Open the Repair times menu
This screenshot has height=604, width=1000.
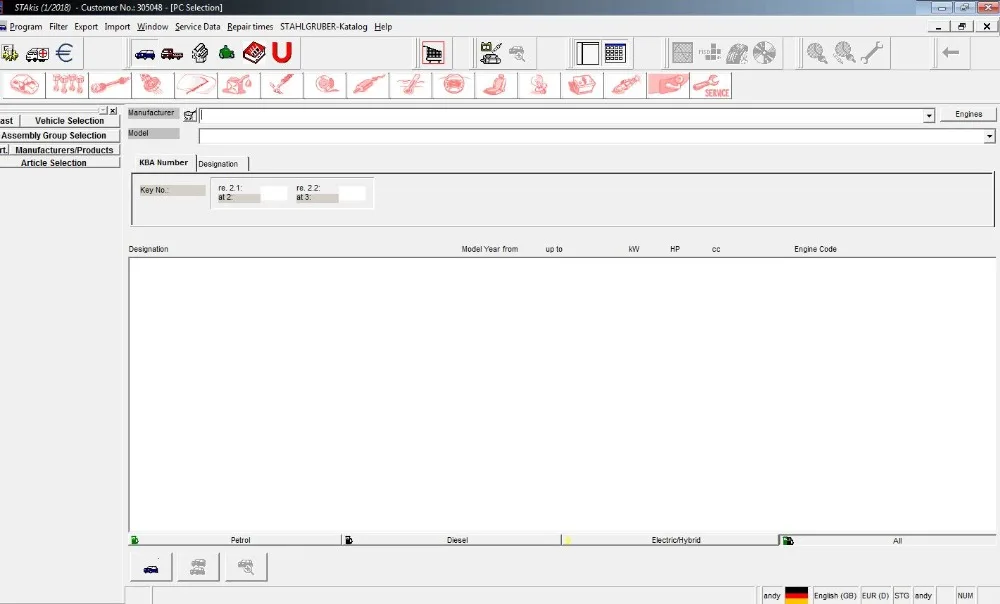click(250, 27)
